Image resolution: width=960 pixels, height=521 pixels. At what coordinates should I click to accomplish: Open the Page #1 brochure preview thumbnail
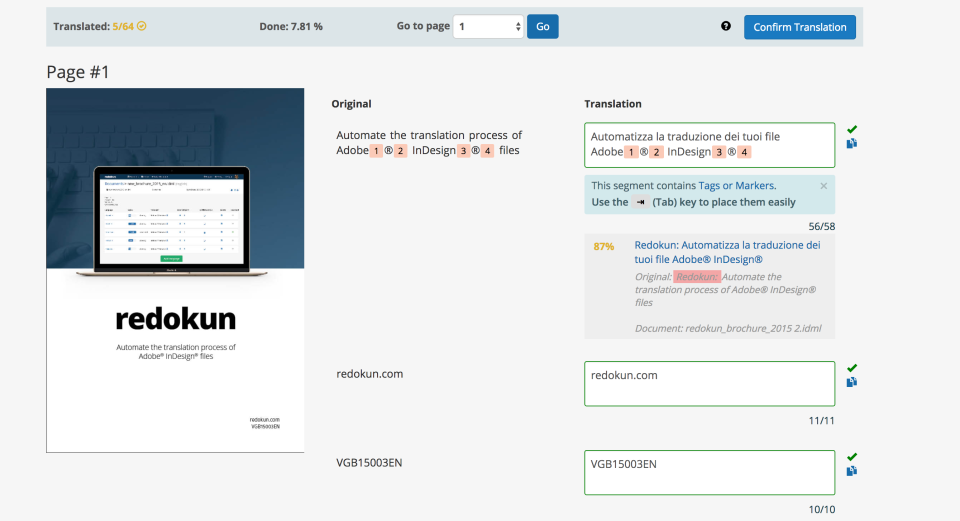175,270
